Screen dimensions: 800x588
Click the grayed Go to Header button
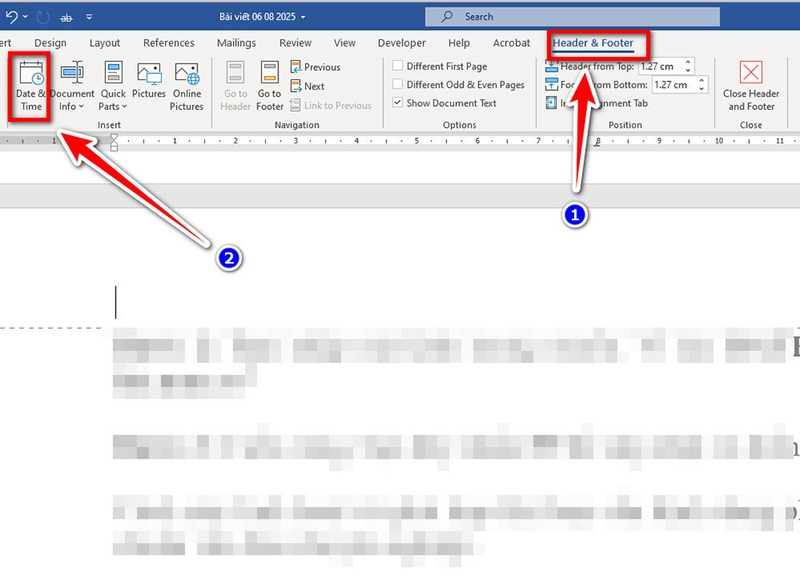pos(235,86)
